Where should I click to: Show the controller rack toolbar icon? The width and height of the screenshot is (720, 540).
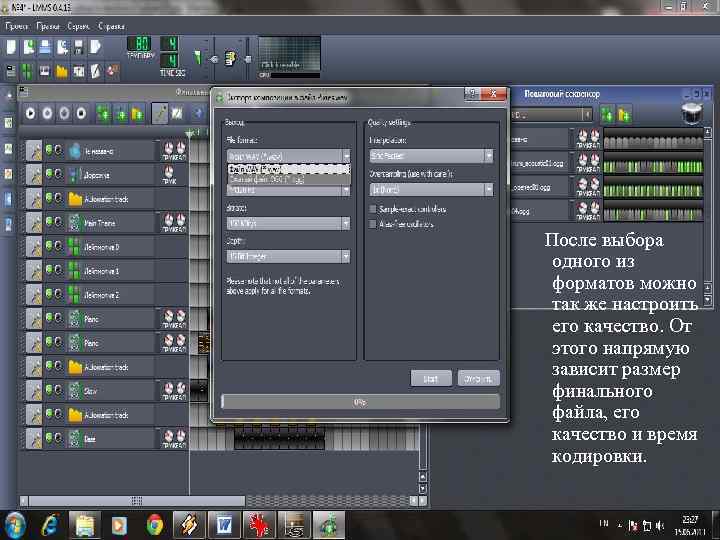click(x=112, y=72)
